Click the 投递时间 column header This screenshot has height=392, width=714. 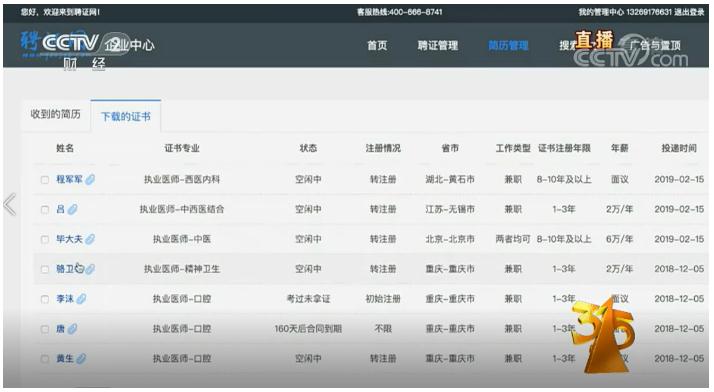[679, 148]
